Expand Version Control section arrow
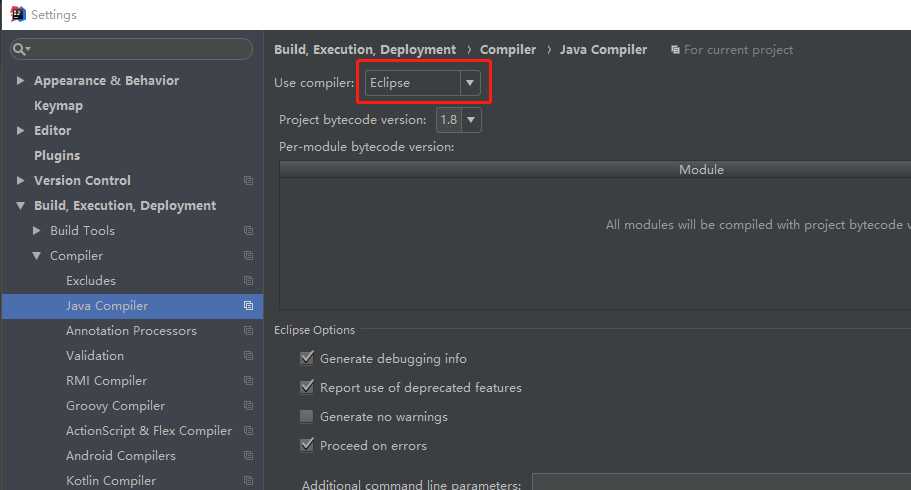The image size is (911, 490). point(20,180)
